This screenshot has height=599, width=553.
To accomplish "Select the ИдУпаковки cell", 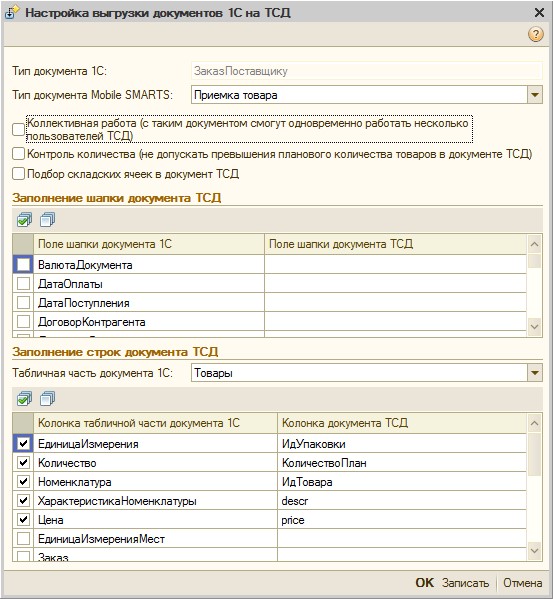I will (x=402, y=444).
